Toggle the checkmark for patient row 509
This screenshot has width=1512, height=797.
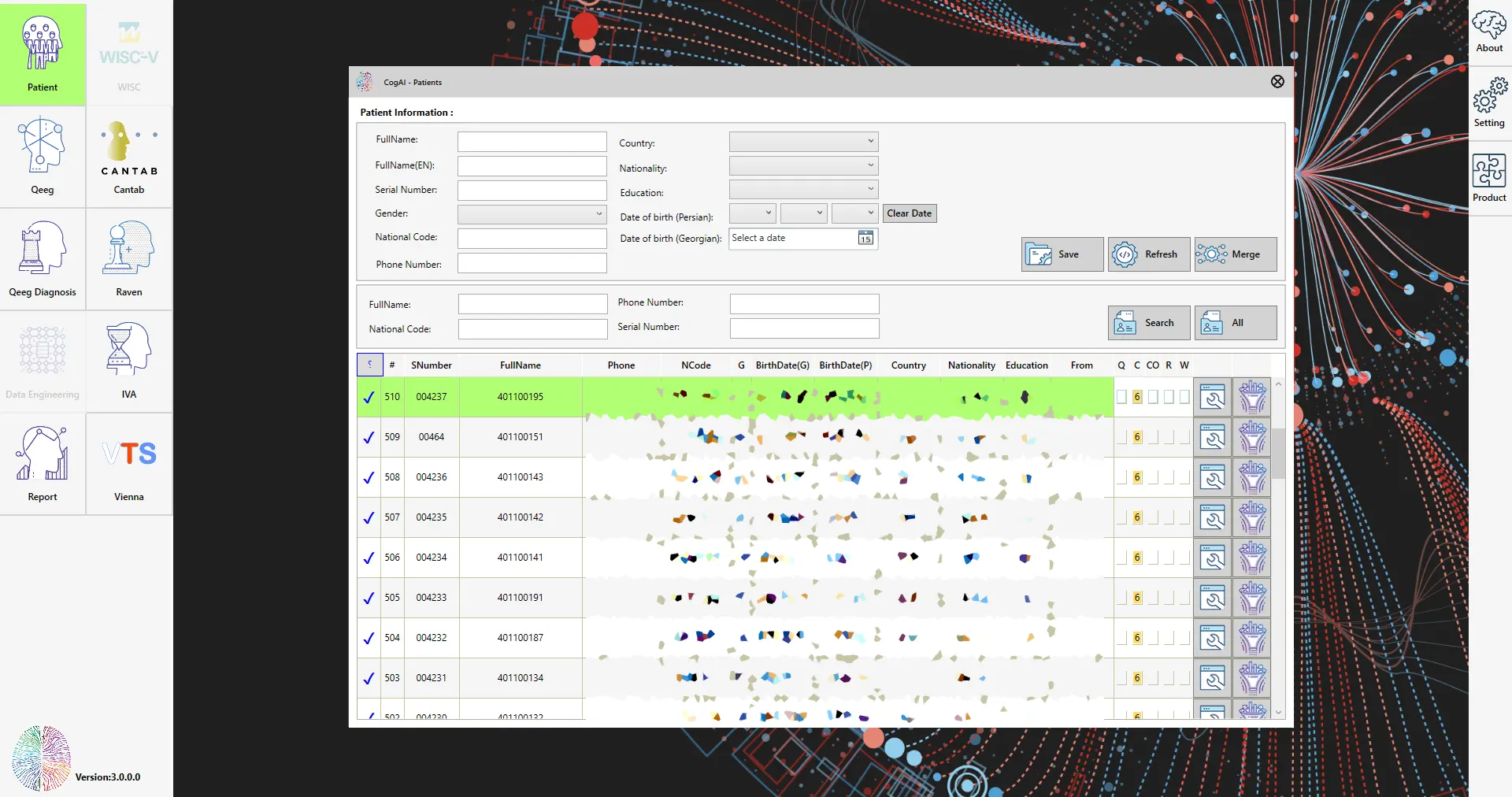(x=369, y=438)
